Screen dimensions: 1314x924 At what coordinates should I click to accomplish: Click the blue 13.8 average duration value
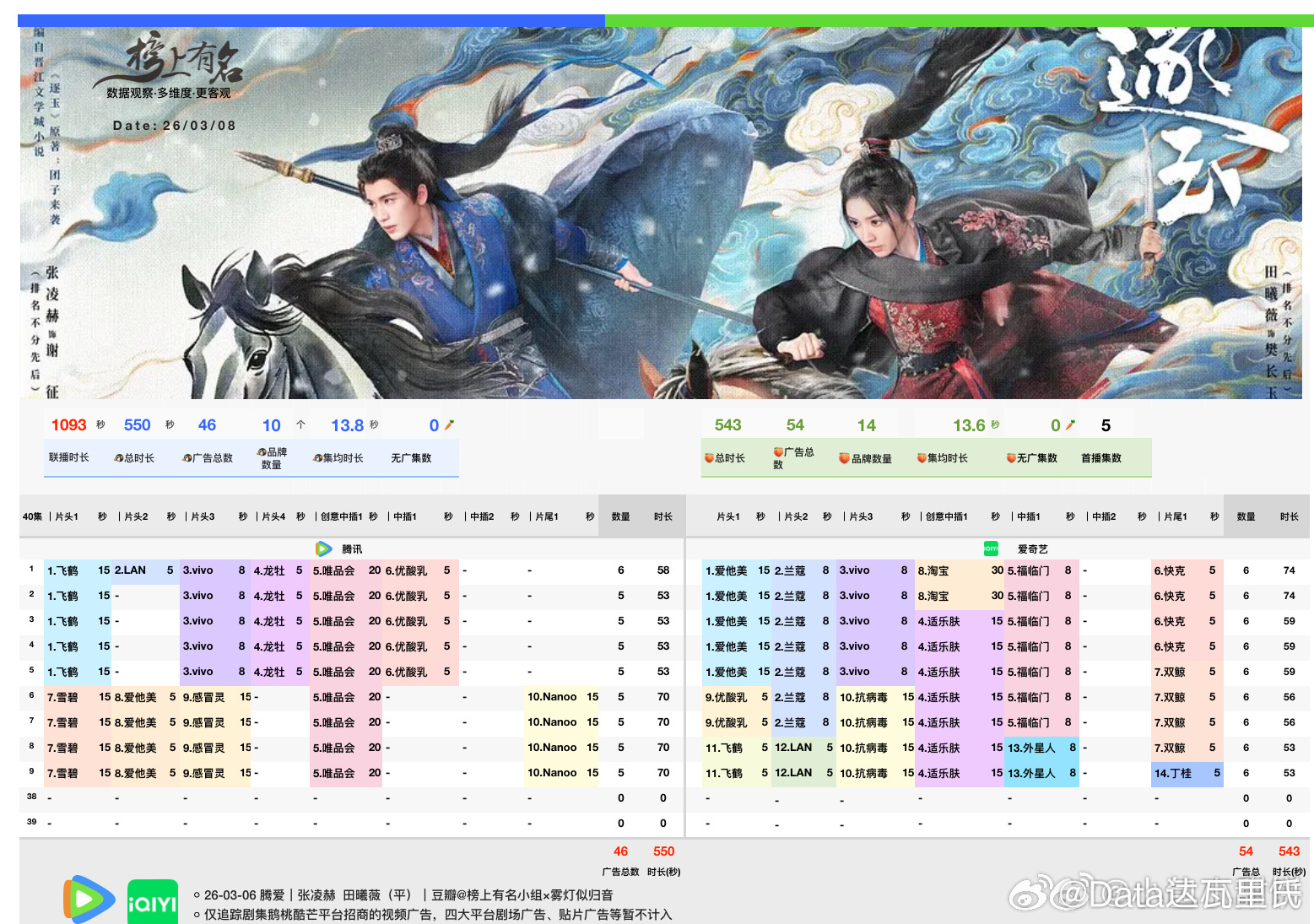pos(347,425)
